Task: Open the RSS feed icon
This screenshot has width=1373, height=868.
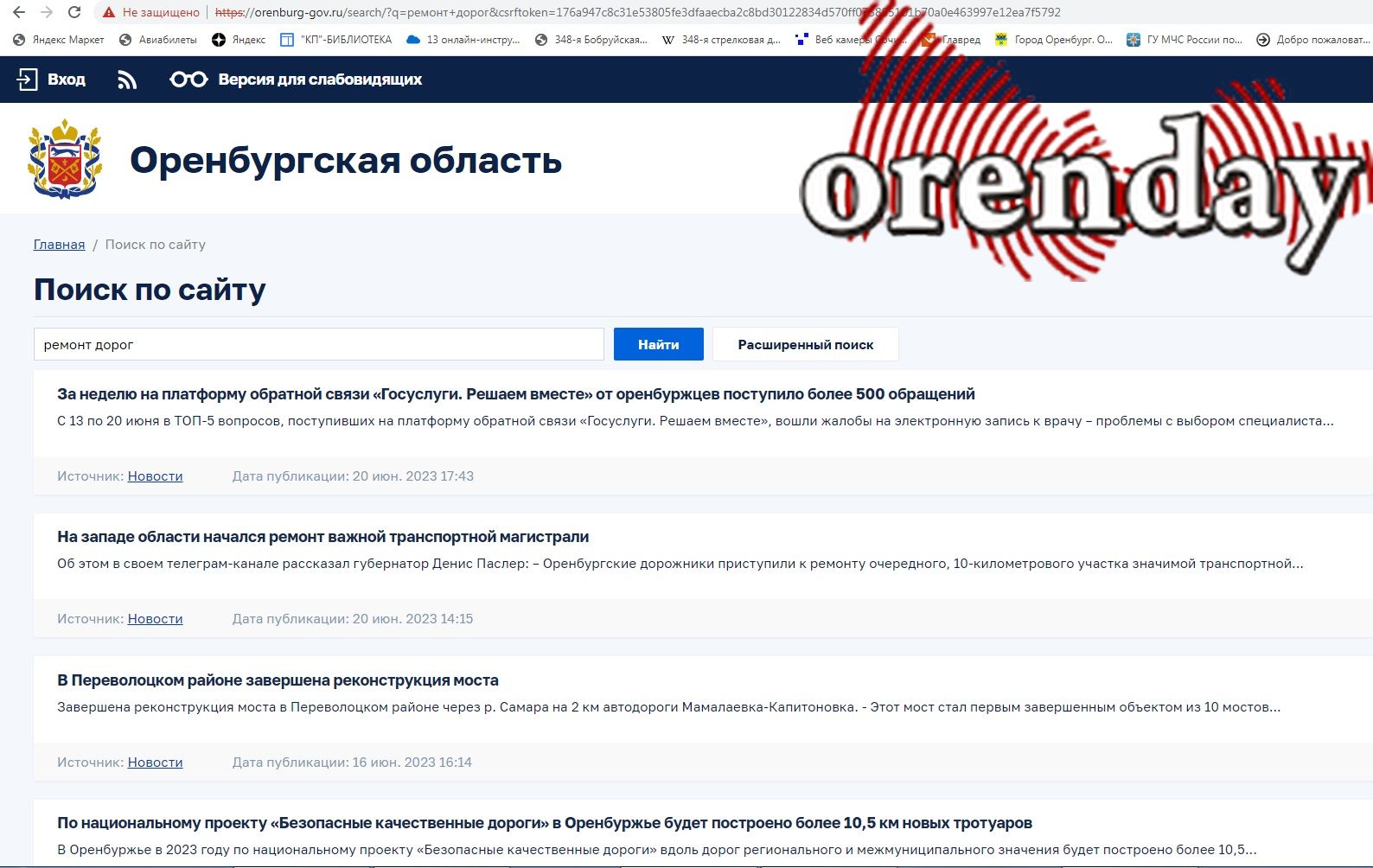Action: (x=127, y=80)
